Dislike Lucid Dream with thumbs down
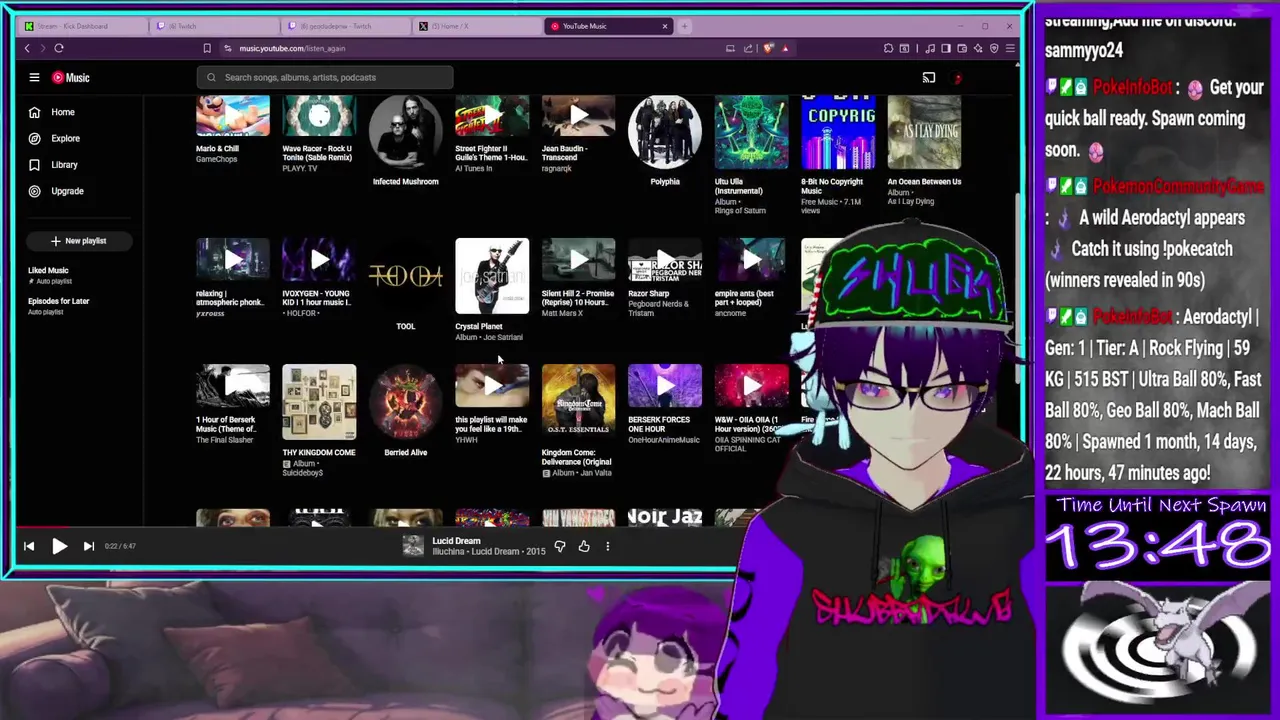This screenshot has height=720, width=1280. [560, 546]
